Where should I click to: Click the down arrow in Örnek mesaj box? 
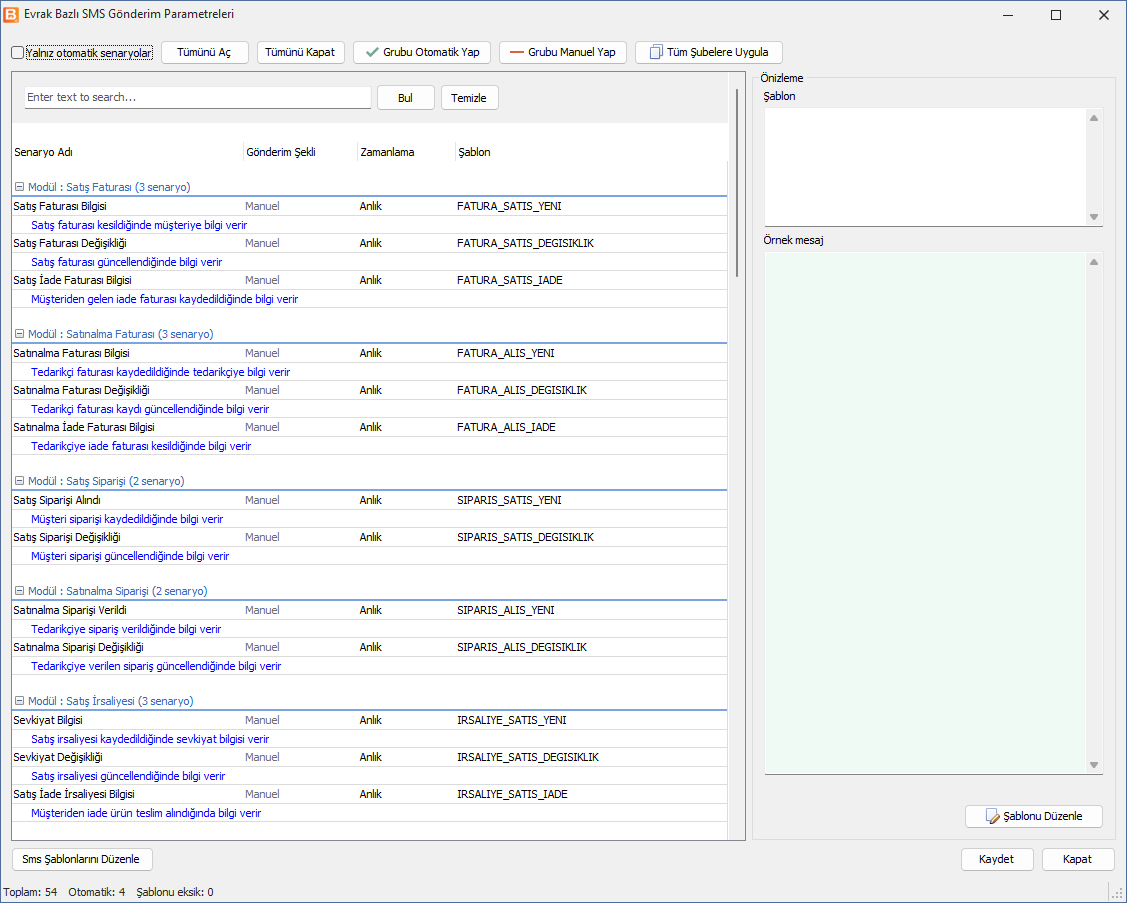pos(1094,765)
